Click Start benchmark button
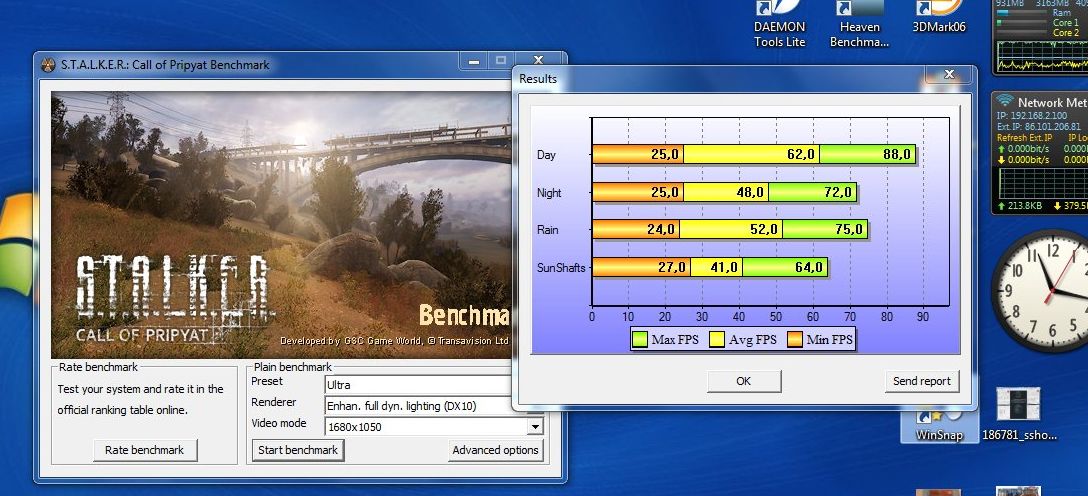 pyautogui.click(x=298, y=450)
